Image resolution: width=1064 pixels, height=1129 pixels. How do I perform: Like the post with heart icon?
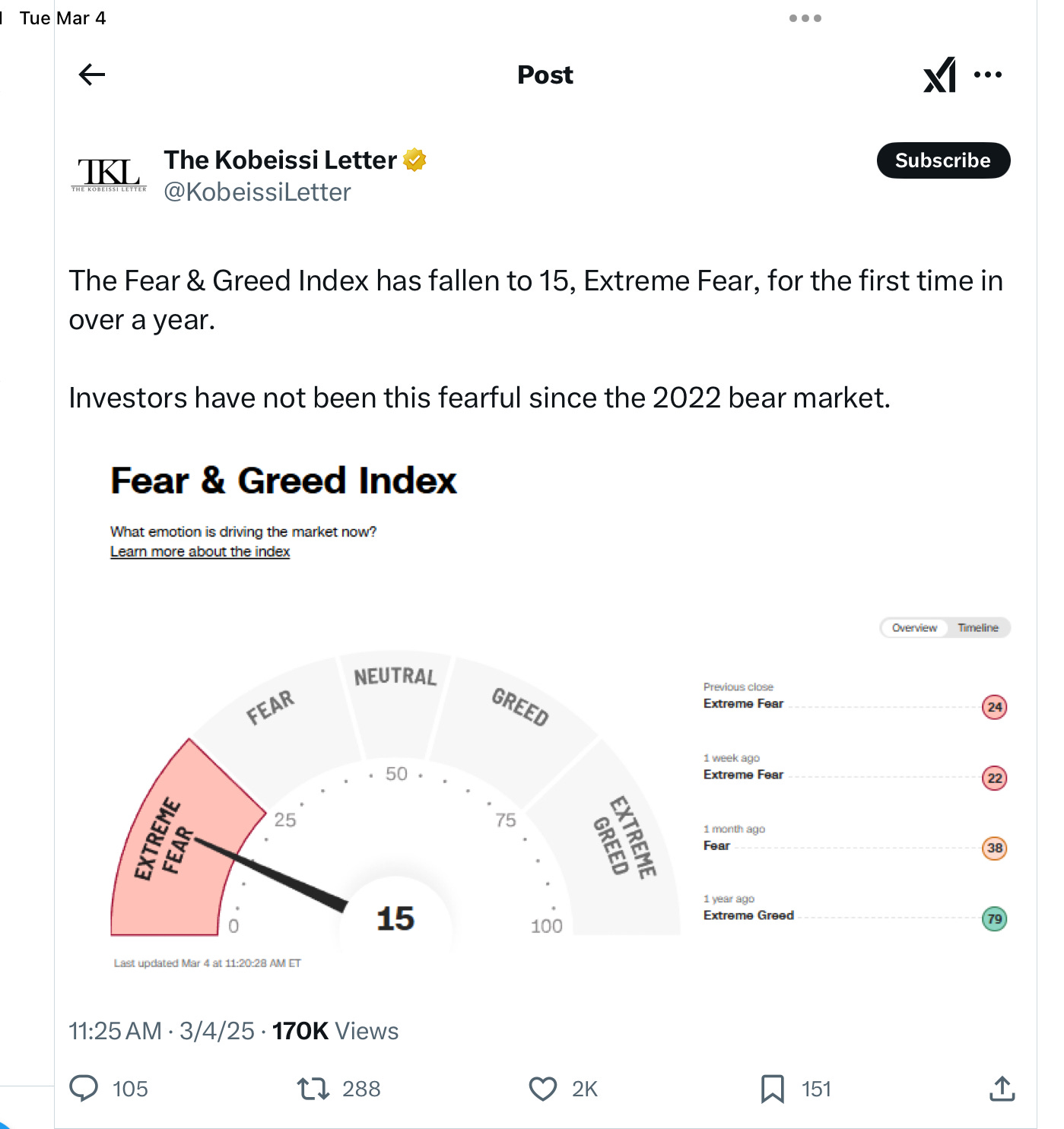pyautogui.click(x=543, y=1089)
